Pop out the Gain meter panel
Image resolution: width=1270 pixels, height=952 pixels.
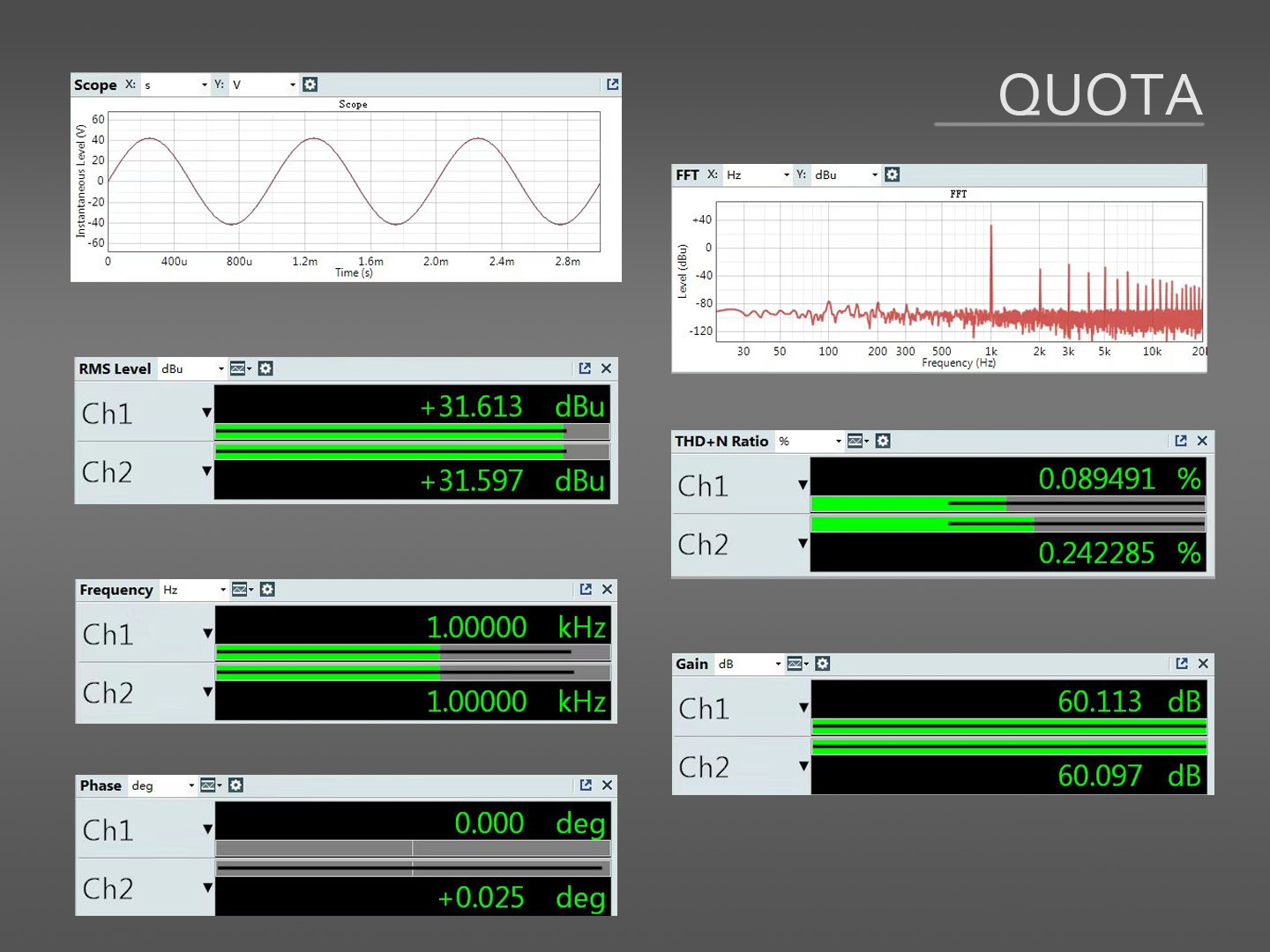[x=1181, y=664]
